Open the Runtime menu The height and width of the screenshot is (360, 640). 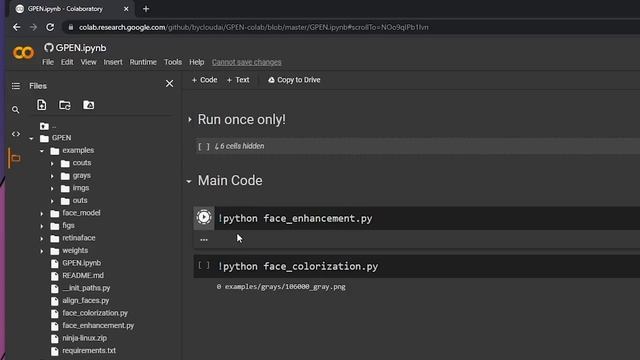(143, 62)
